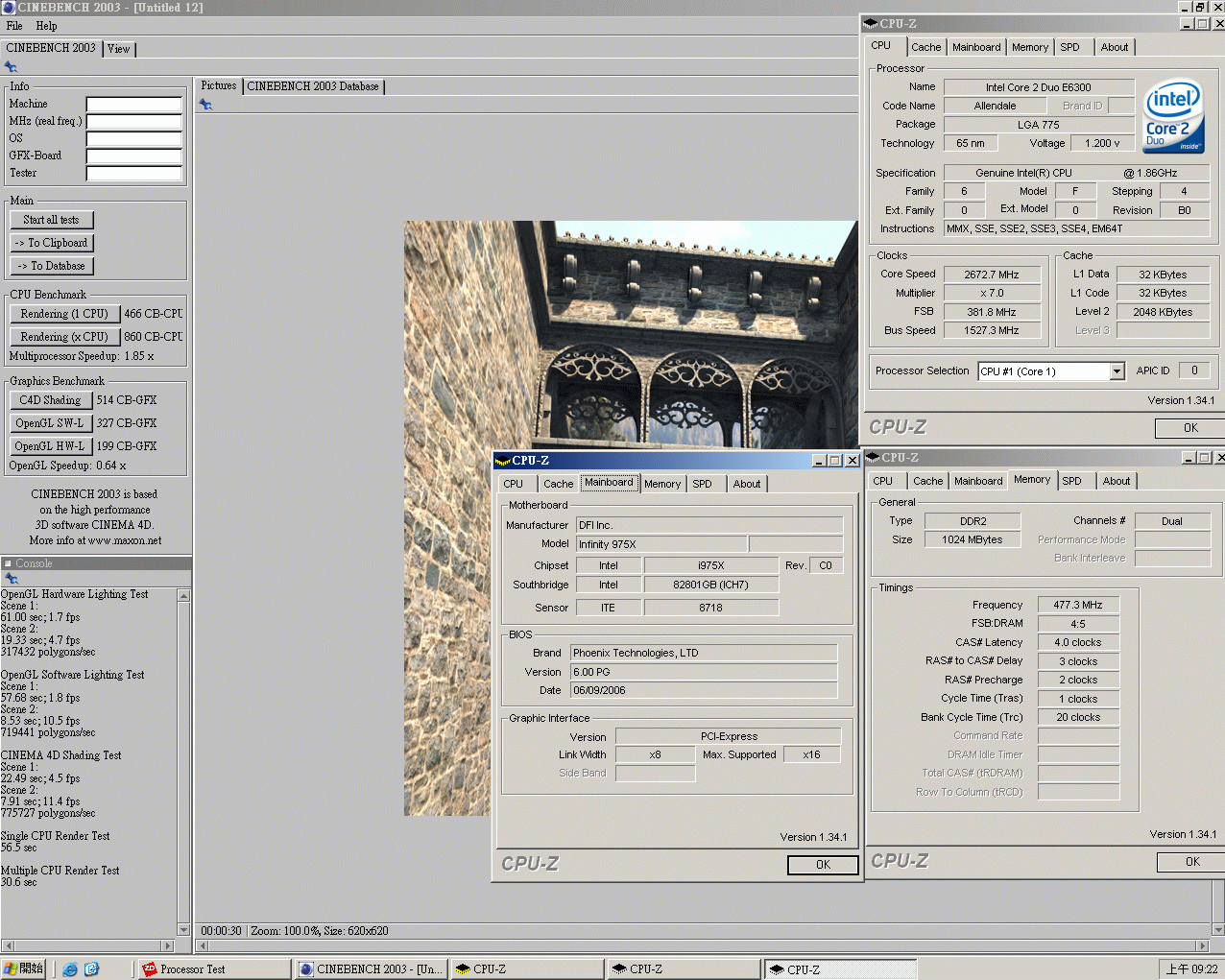Image resolution: width=1225 pixels, height=980 pixels.
Task: Launch Internet Explorer from quick launch
Action: tap(70, 969)
